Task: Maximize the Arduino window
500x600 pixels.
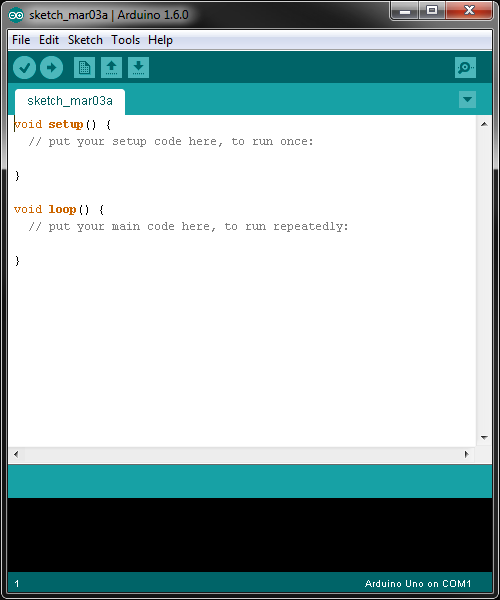Action: (432, 10)
